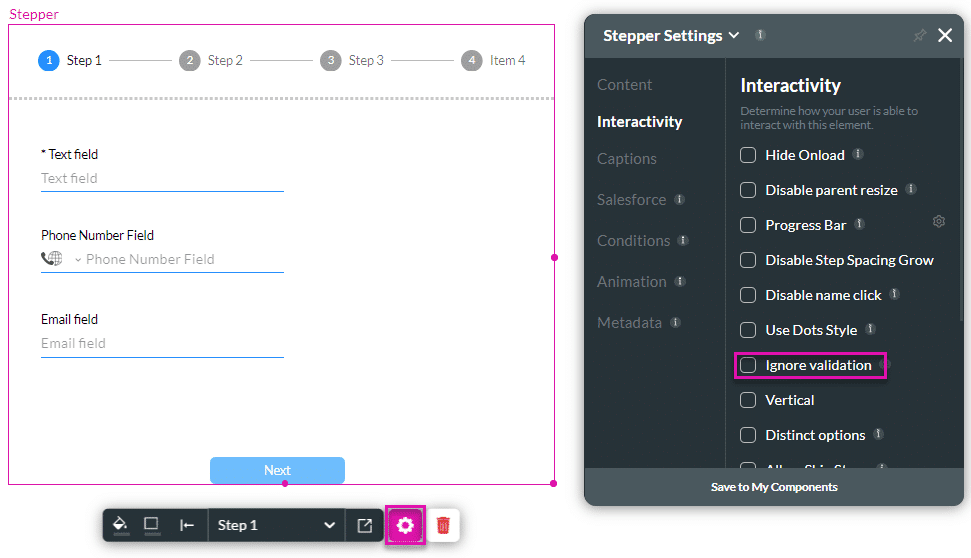Open the Metadata tab
The width and height of the screenshot is (971, 558).
(629, 323)
